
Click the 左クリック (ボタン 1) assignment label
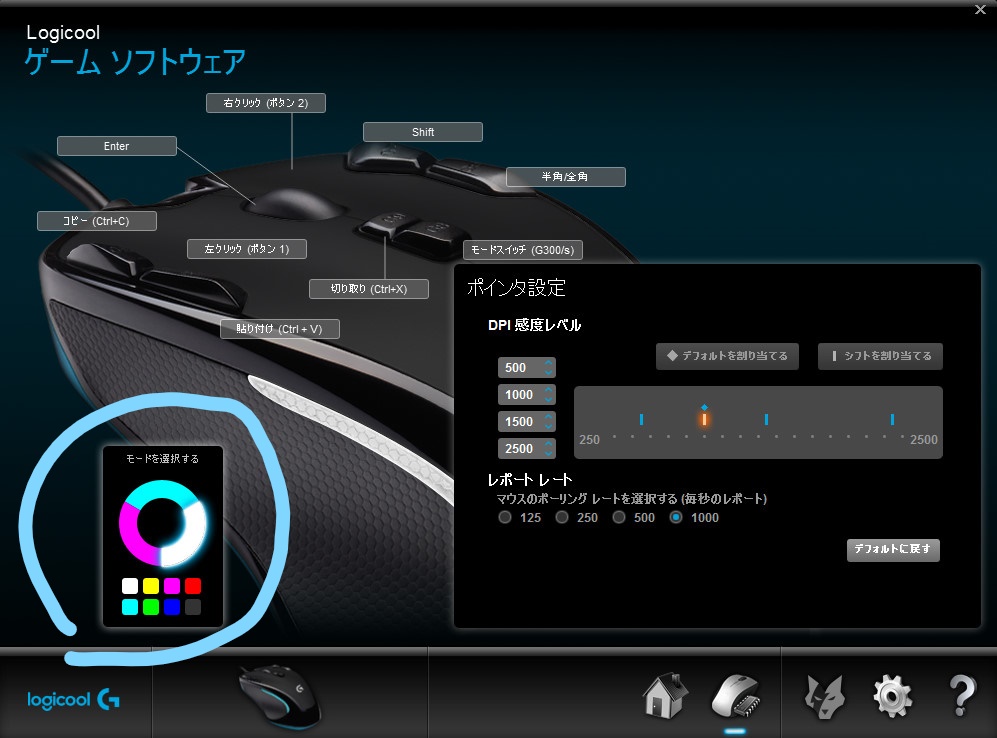pyautogui.click(x=247, y=249)
